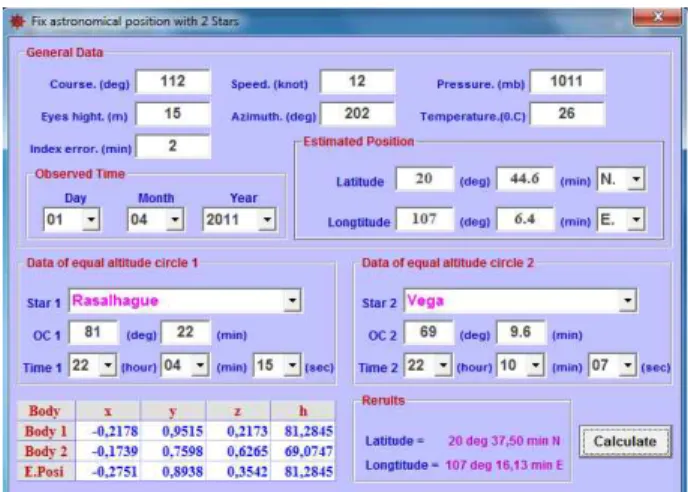Click the OC 1 minutes field with 22
Screen dimensions: 688x492
pos(186,333)
